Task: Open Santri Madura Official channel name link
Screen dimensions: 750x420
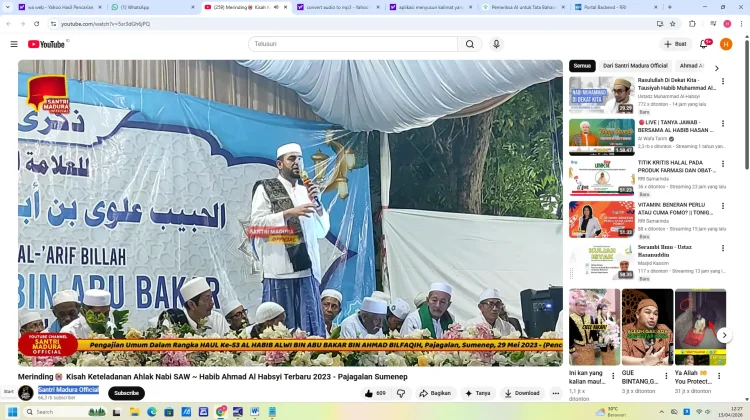Action: tap(68, 390)
